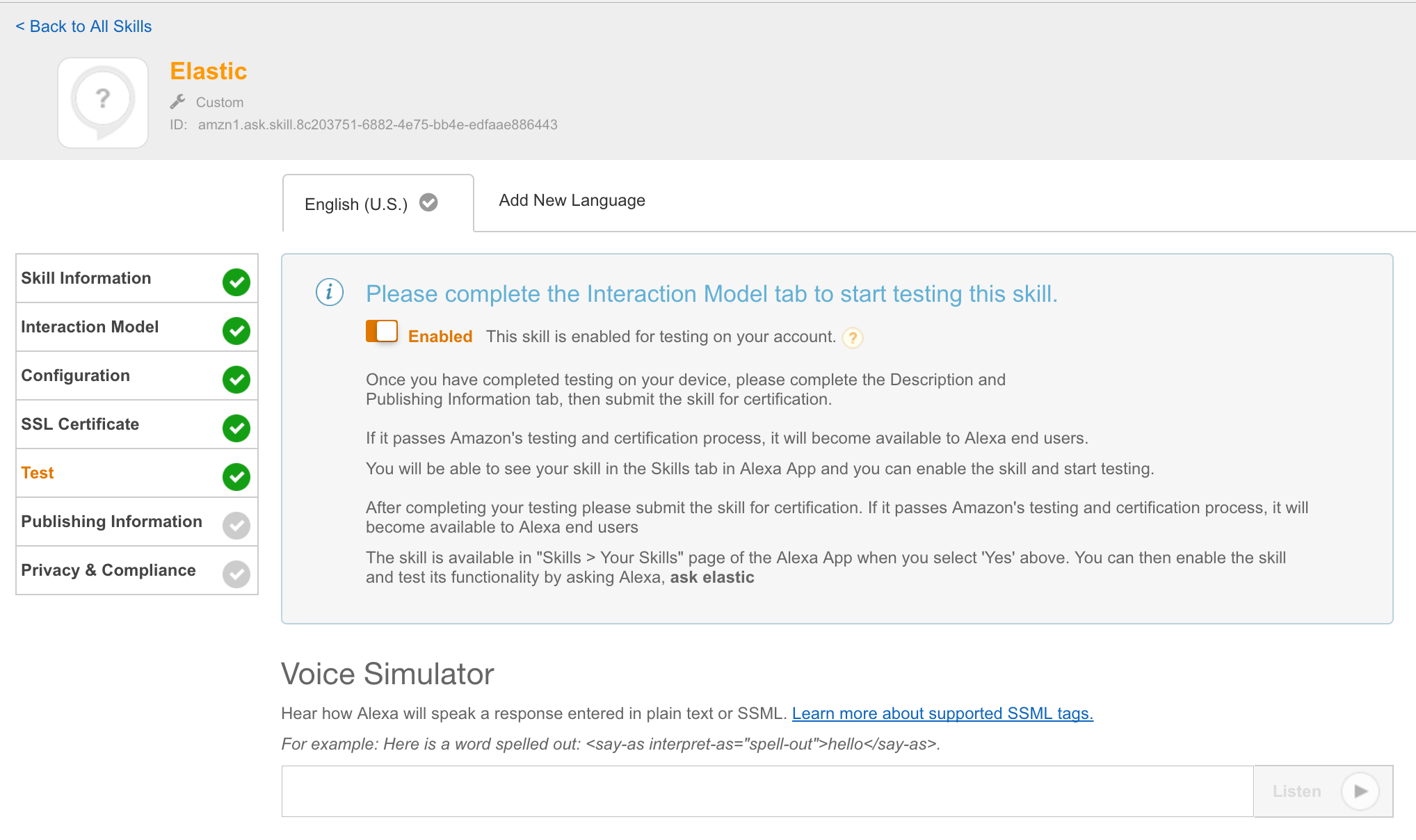Click the help question mark beside testing text
Viewport: 1416px width, 840px height.
(852, 338)
